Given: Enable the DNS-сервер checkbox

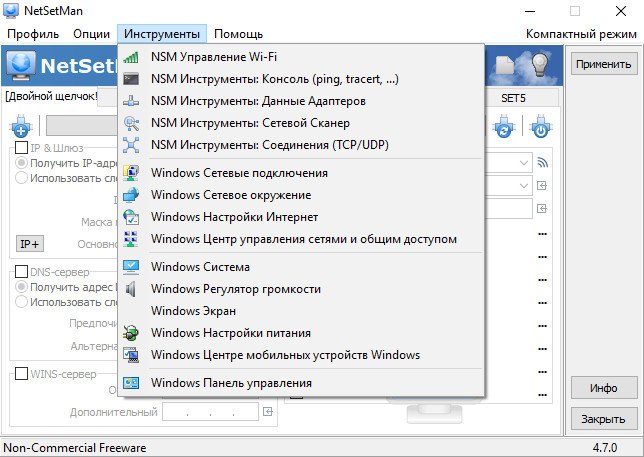Looking at the screenshot, I should [21, 272].
